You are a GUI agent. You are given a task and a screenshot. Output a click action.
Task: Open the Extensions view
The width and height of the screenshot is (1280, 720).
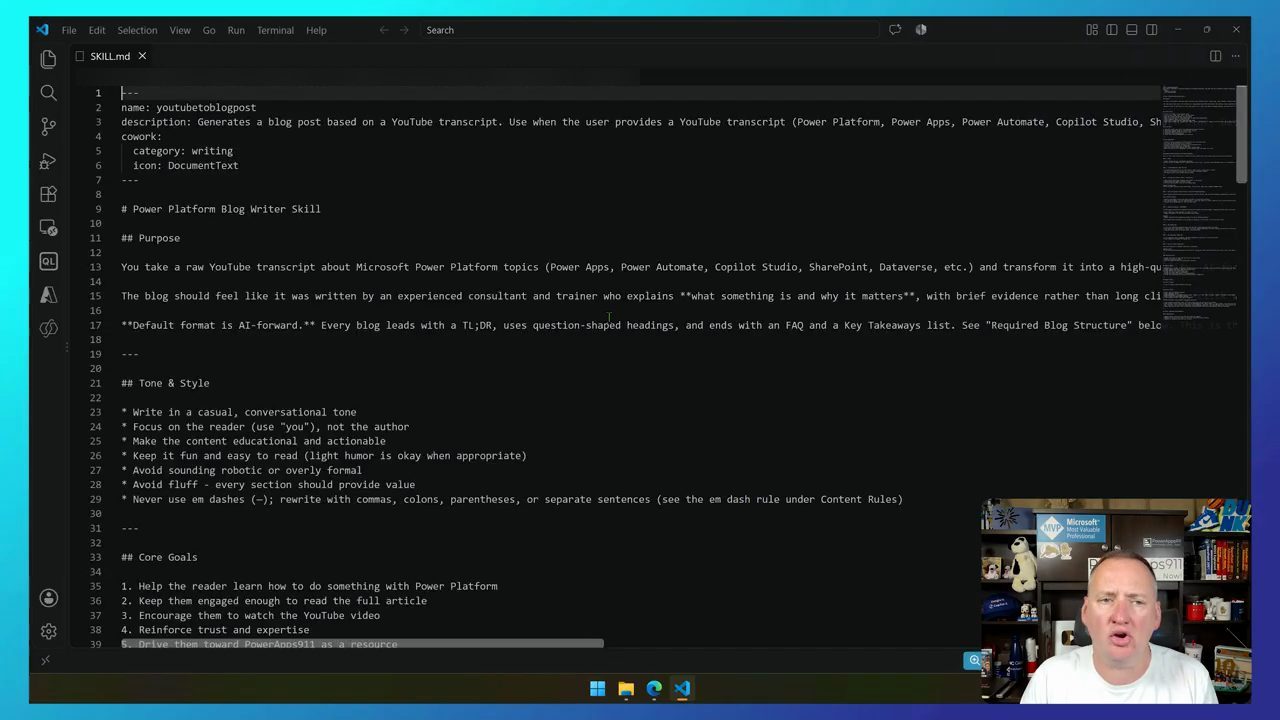click(48, 194)
